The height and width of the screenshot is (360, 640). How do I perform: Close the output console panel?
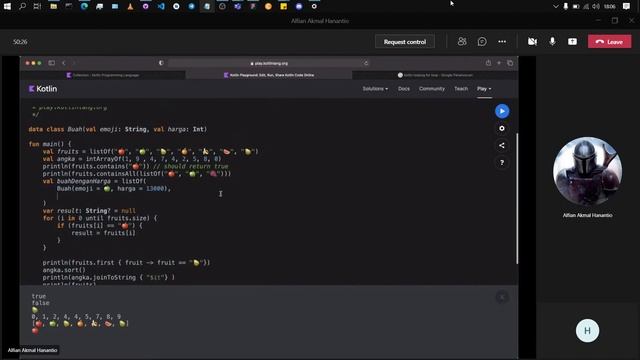point(502,297)
